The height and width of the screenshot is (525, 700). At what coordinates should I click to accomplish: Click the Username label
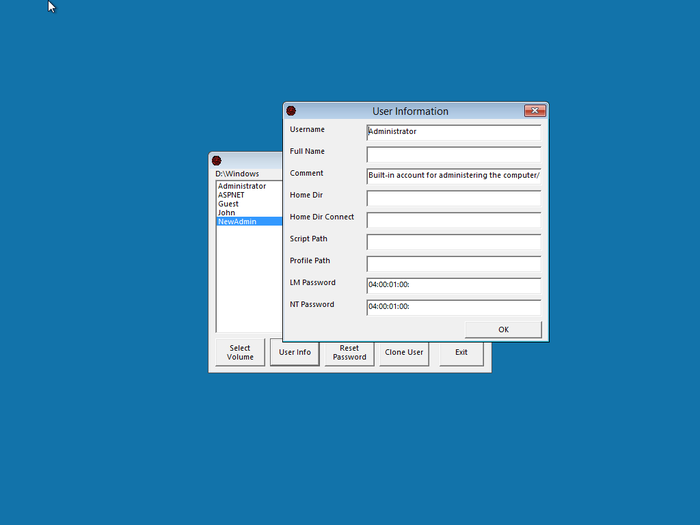click(307, 129)
